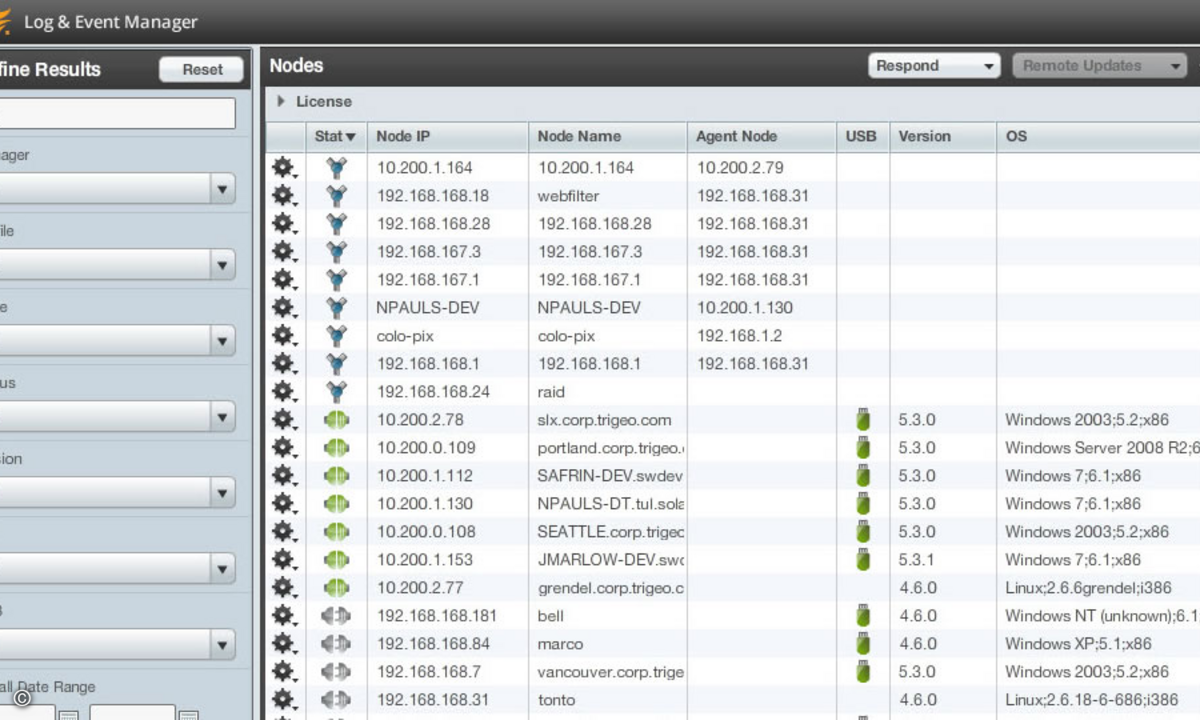1200x720 pixels.
Task: Select the USB icon in the 10.200.0.109 row
Action: coord(863,448)
